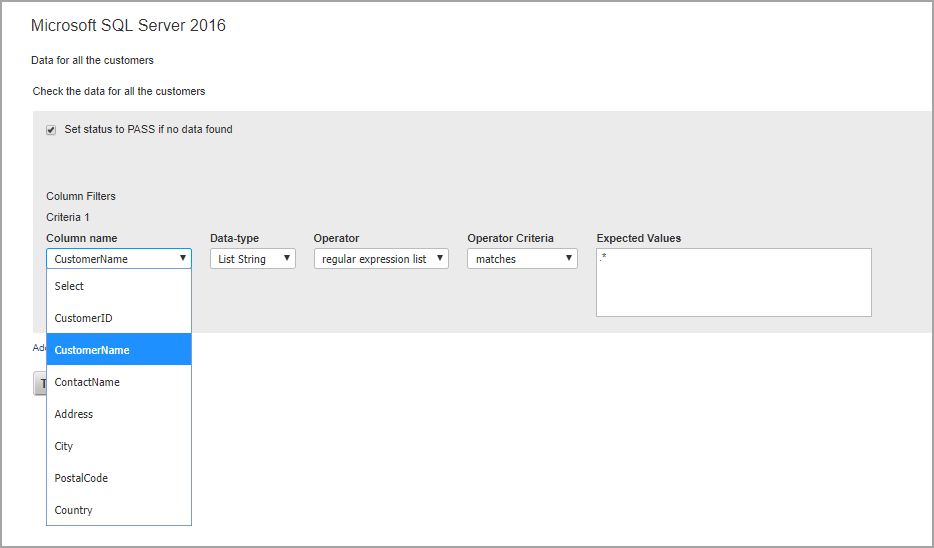
Task: Click the Criteria 1 label
Action: [x=68, y=217]
